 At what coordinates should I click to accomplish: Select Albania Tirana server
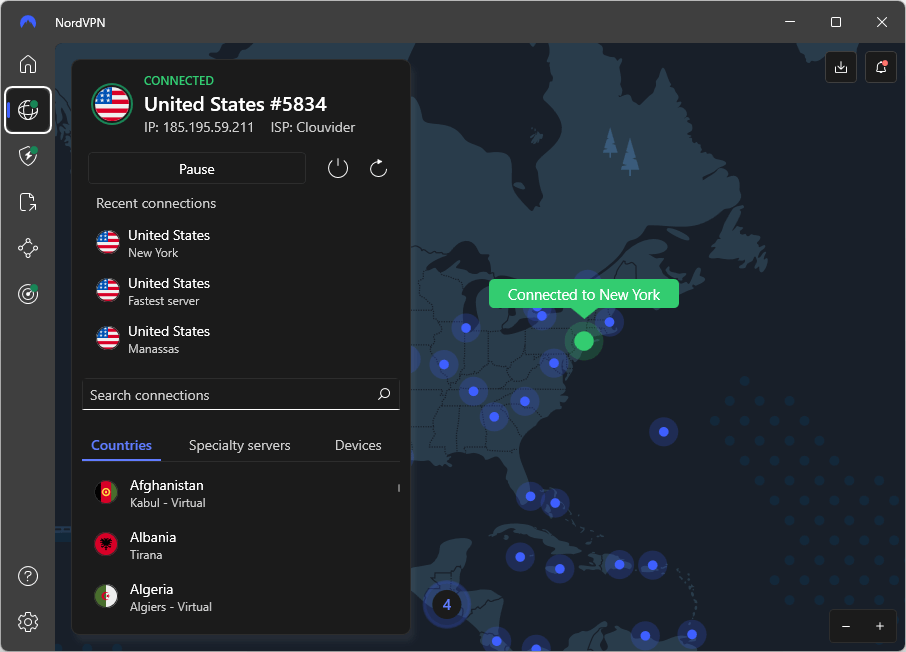[241, 545]
